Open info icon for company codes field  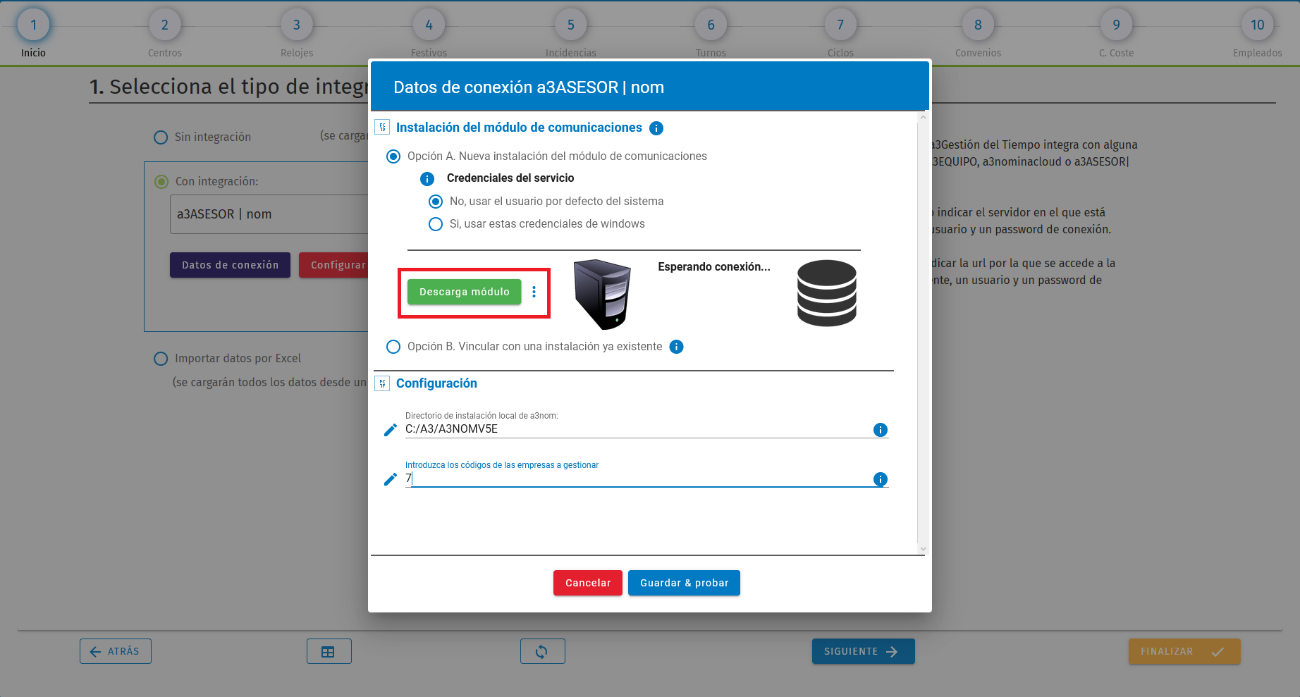point(881,479)
